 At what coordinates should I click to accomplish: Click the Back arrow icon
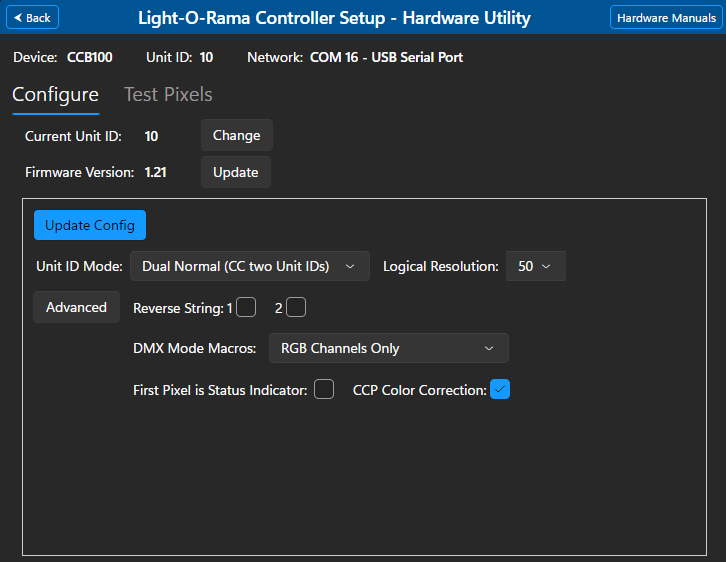17,18
